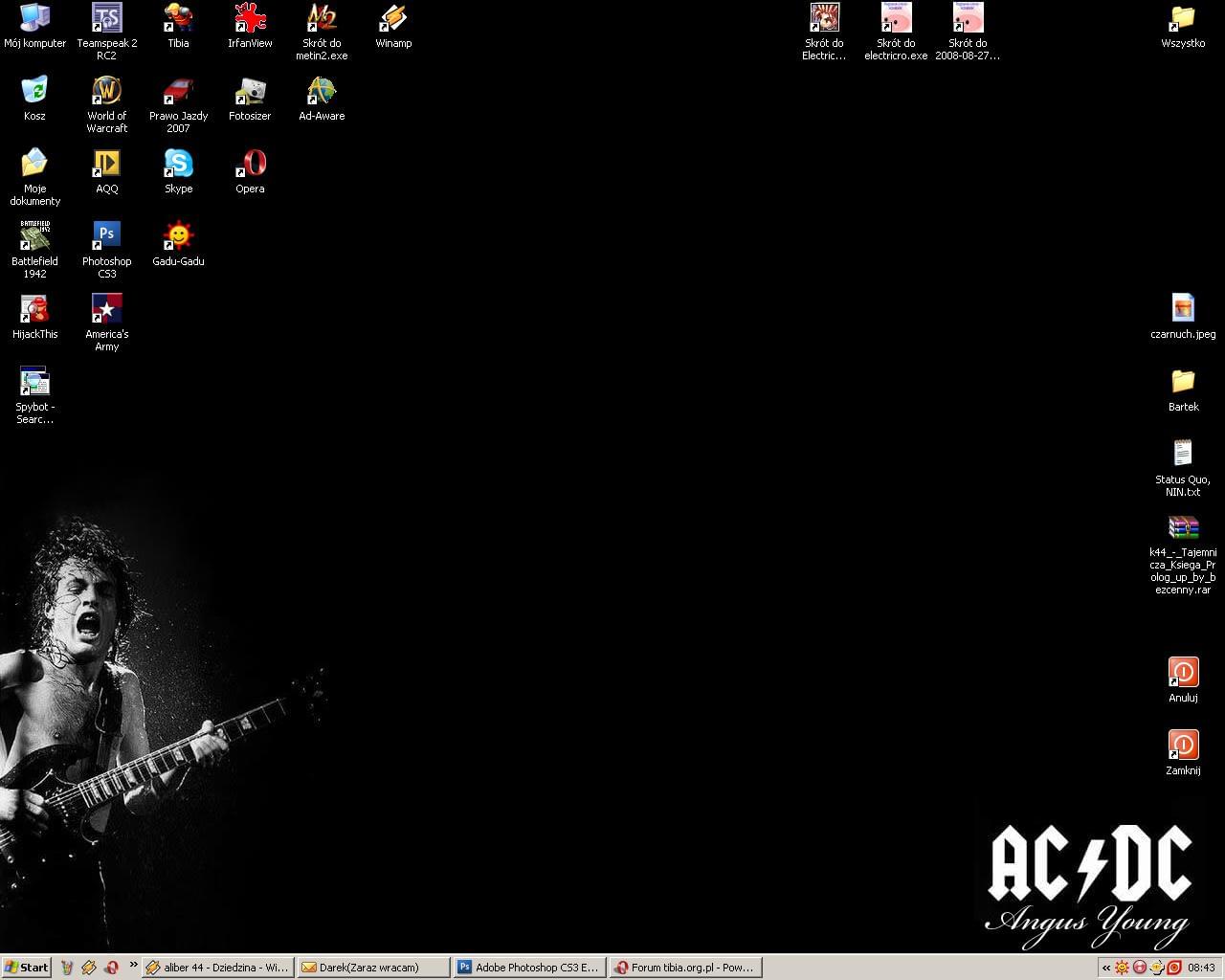Select the Fotosizer shortcut icon
The height and width of the screenshot is (980, 1225).
coord(250,99)
